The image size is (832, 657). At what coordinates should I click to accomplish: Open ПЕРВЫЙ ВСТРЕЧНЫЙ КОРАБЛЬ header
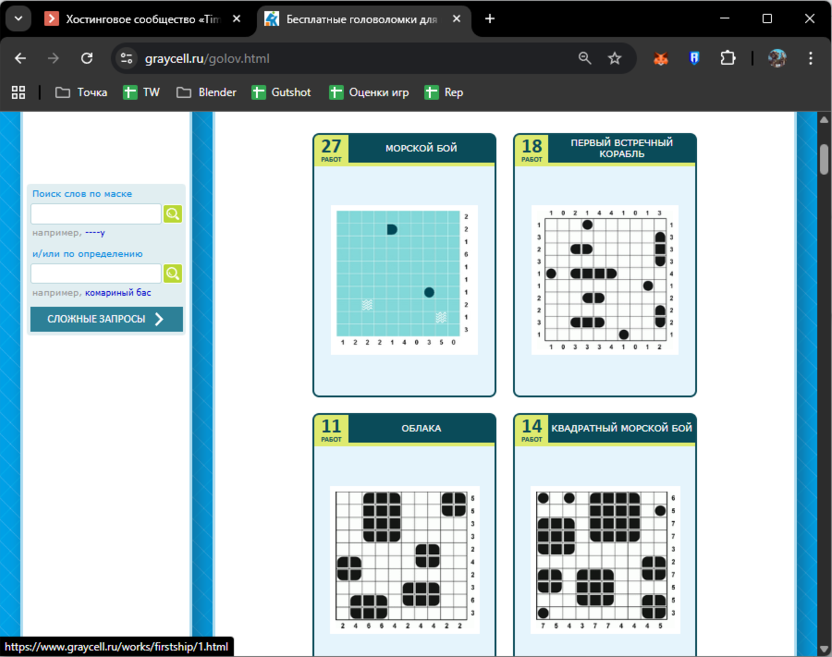pyautogui.click(x=621, y=148)
